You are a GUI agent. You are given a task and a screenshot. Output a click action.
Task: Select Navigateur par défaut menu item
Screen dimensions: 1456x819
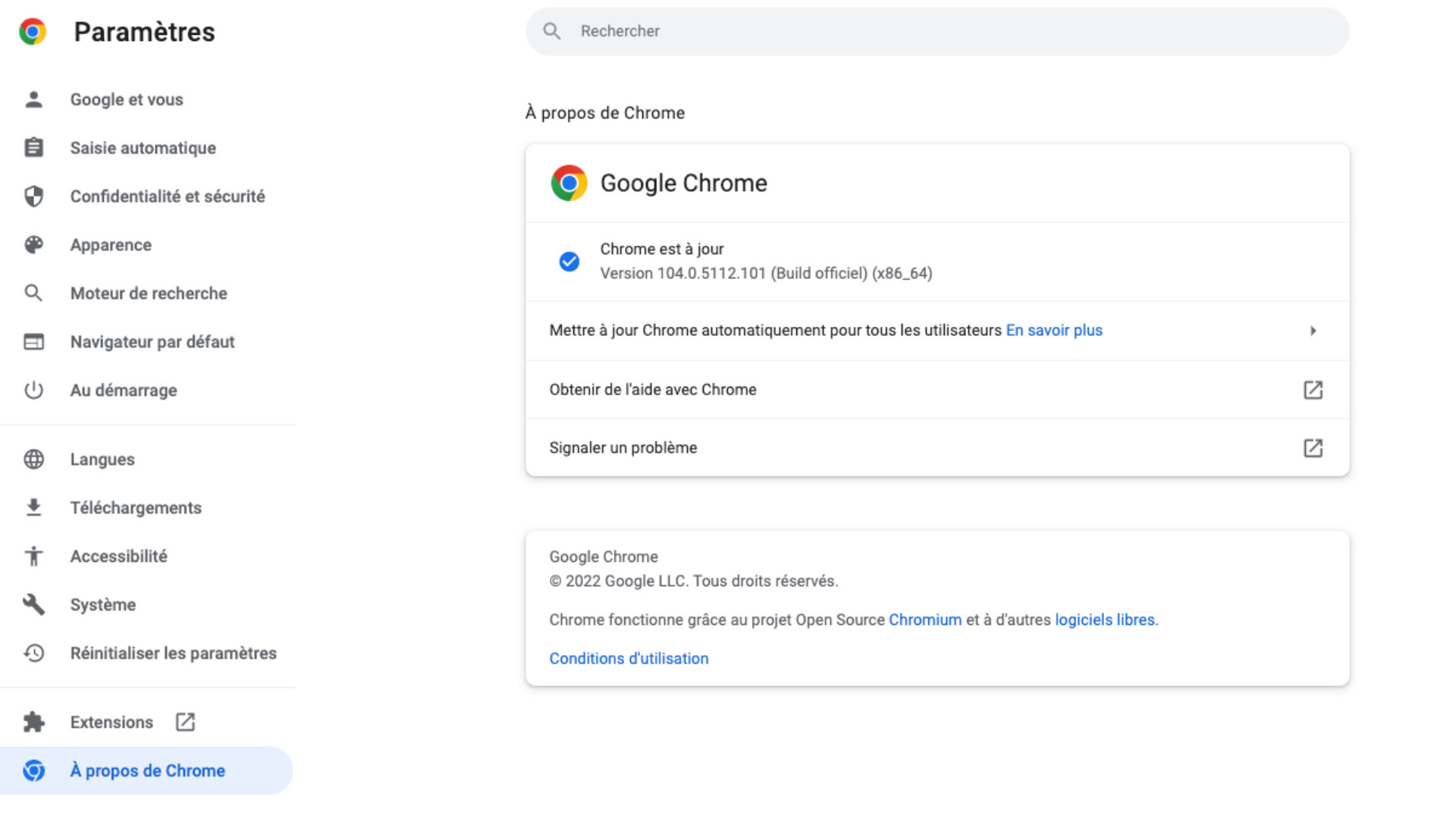coord(152,342)
